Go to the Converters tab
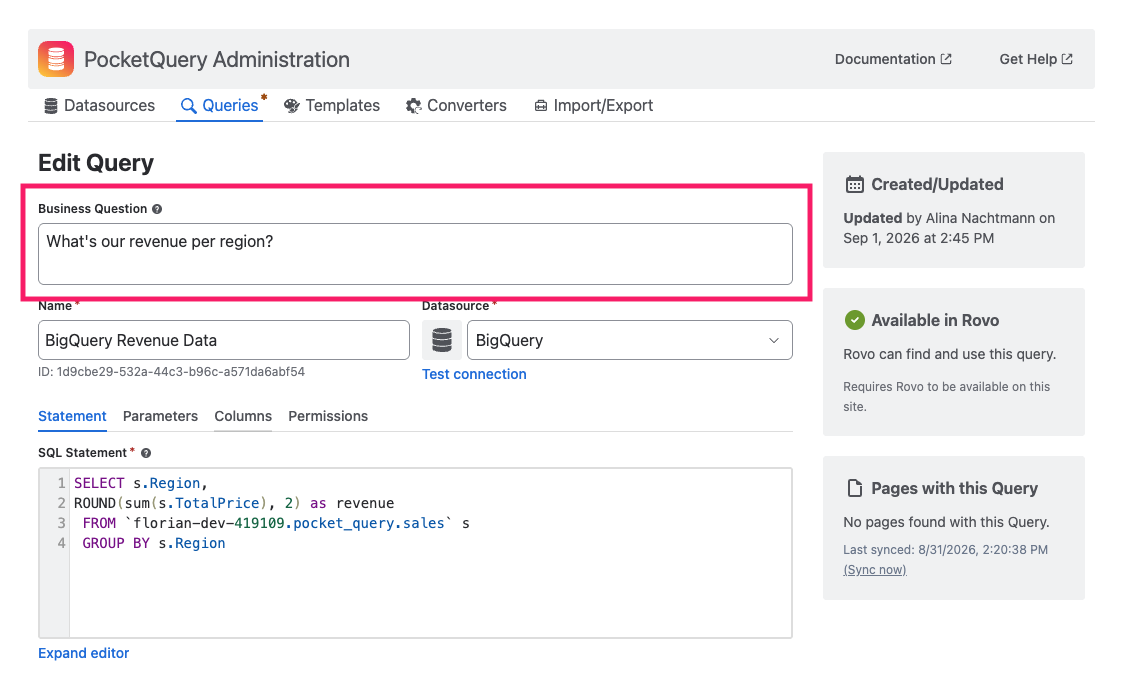The image size is (1121, 676). [x=456, y=106]
